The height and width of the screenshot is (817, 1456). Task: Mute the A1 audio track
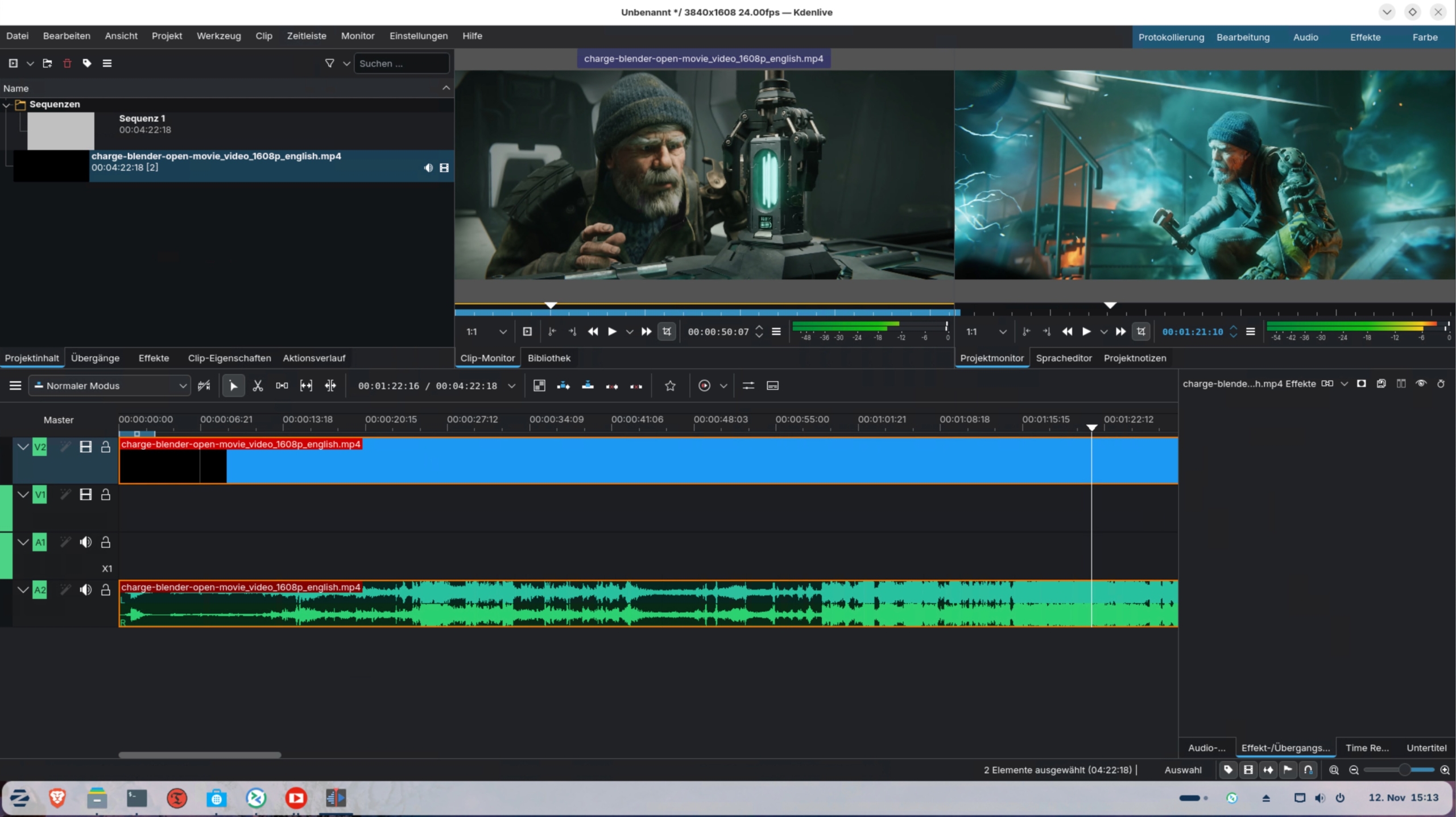click(85, 542)
